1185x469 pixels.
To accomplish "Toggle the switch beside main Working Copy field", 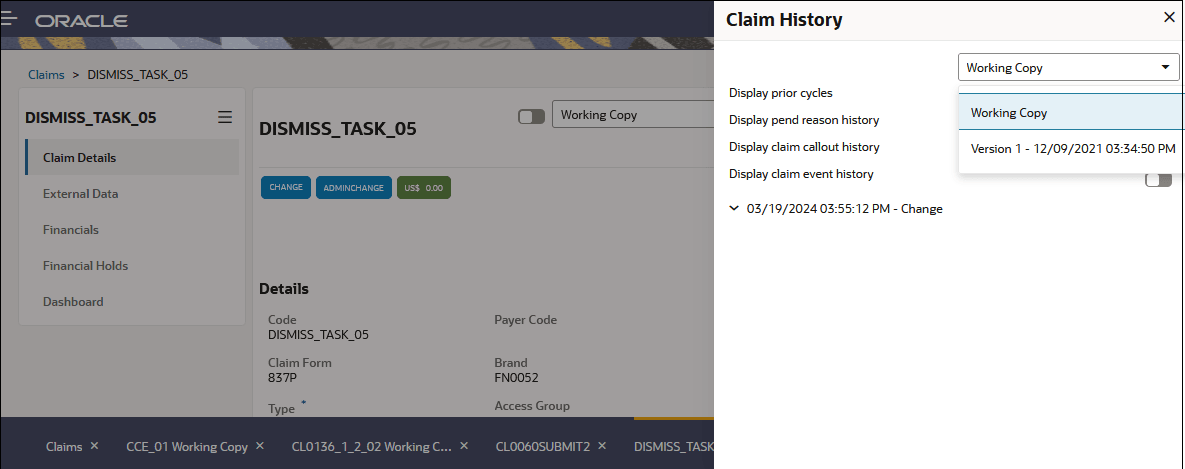I will click(x=531, y=116).
